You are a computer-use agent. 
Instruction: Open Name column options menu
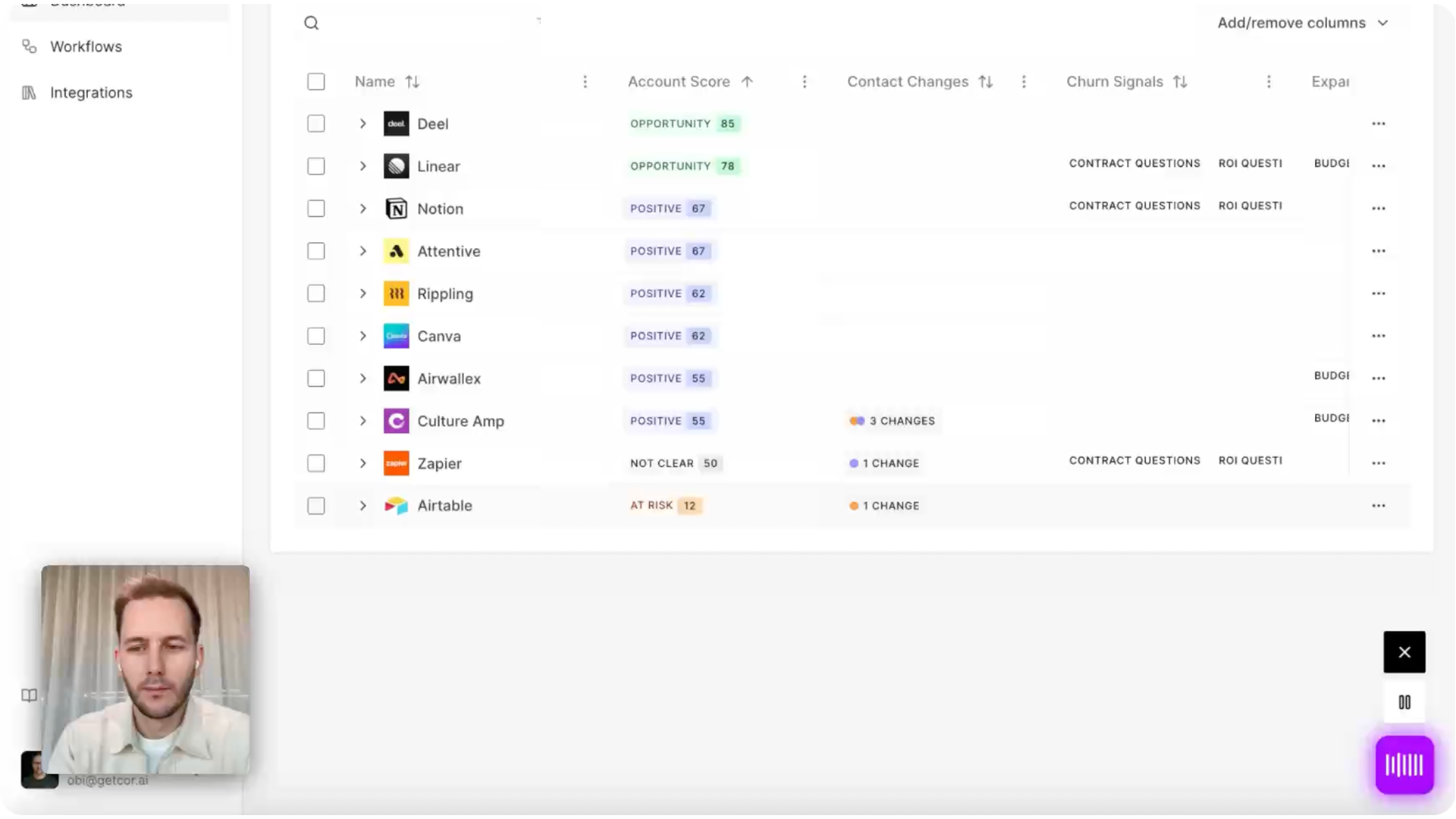(585, 81)
